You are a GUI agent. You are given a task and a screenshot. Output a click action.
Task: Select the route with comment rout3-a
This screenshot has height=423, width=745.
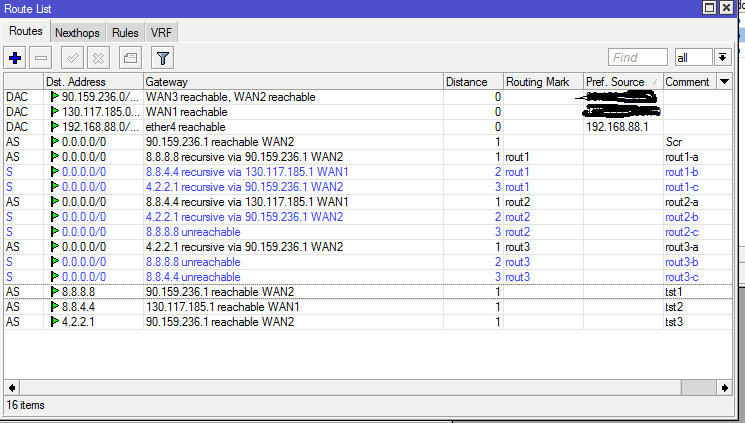pos(368,247)
